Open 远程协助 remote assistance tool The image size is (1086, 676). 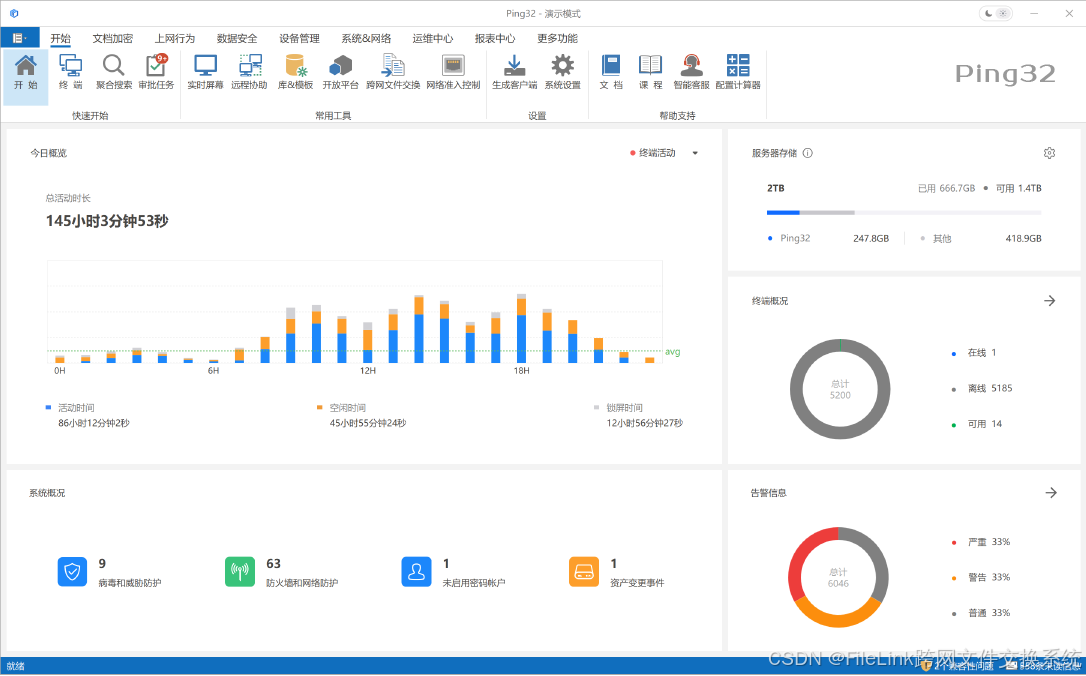(249, 72)
